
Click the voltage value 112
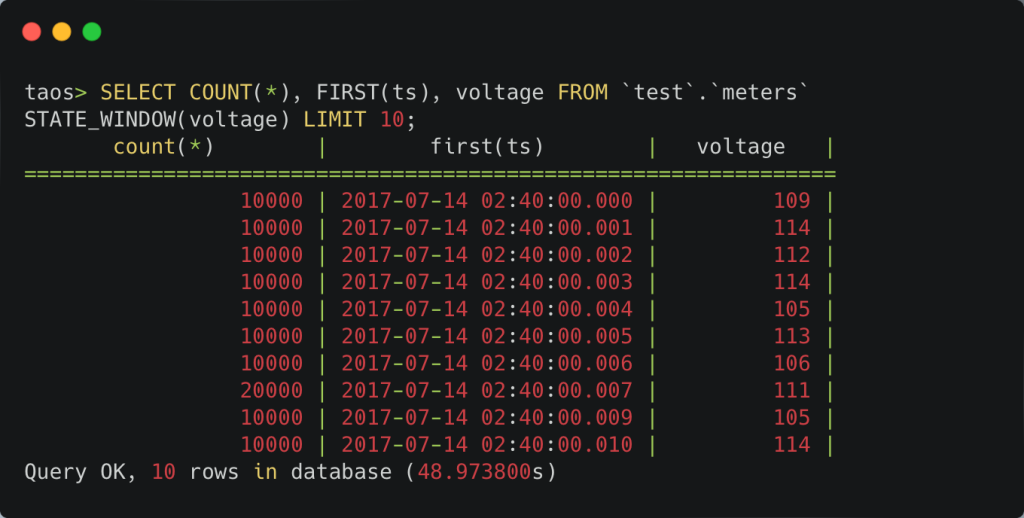tap(792, 255)
